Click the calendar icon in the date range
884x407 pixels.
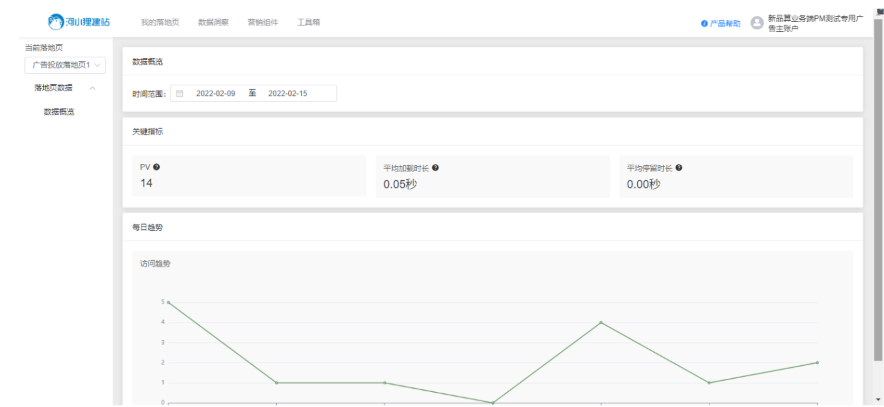pos(179,93)
